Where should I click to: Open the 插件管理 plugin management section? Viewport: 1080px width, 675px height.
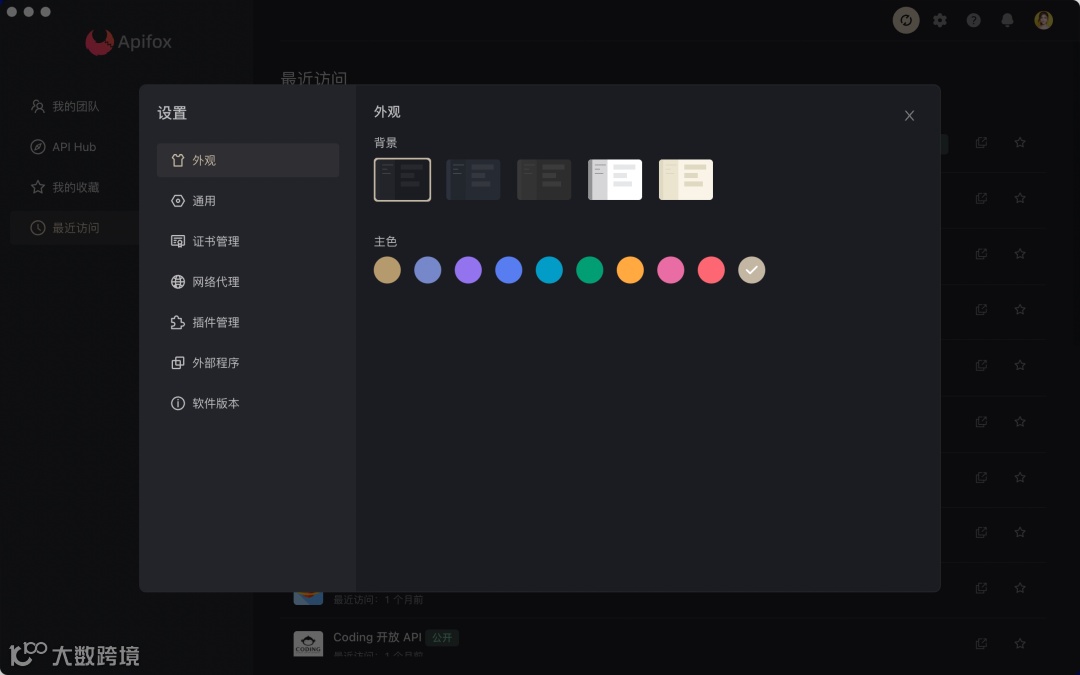[x=247, y=322]
